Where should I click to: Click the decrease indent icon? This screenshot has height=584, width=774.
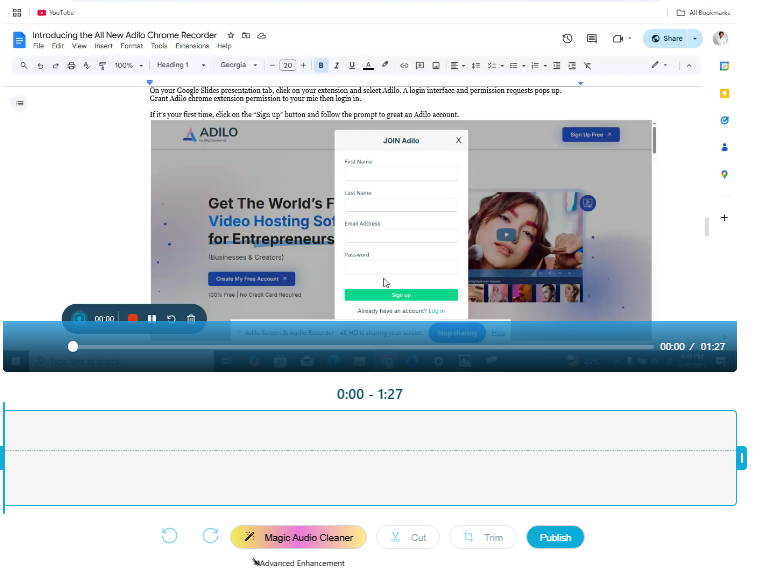tap(556, 65)
